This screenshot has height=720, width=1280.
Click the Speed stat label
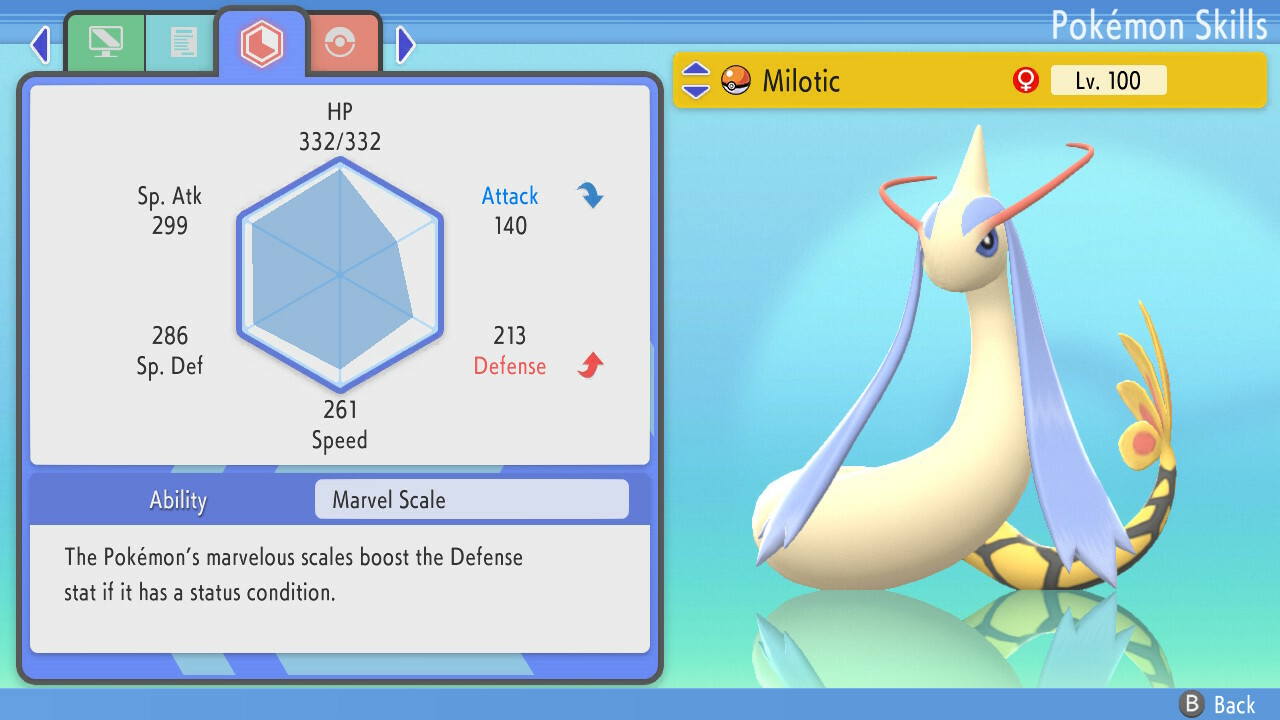point(340,440)
